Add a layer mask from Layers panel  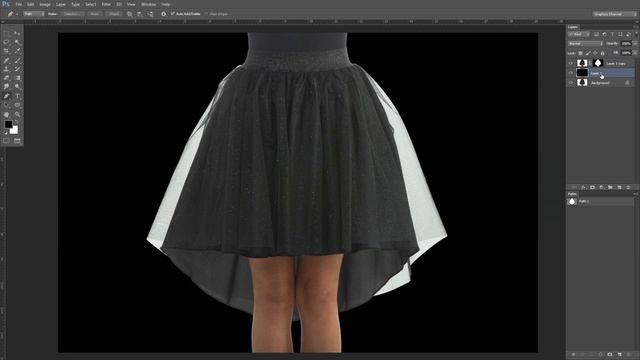(592, 187)
